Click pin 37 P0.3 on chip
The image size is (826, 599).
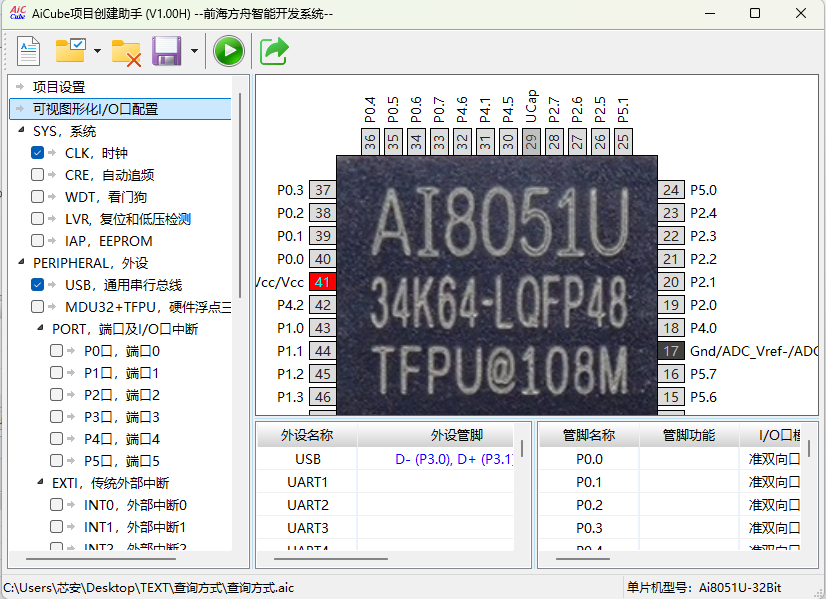(x=322, y=190)
